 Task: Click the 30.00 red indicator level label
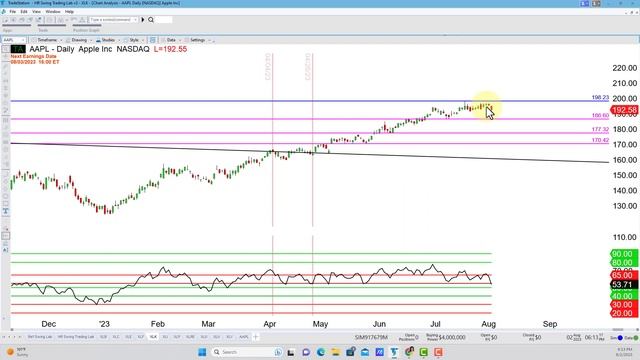pos(624,305)
